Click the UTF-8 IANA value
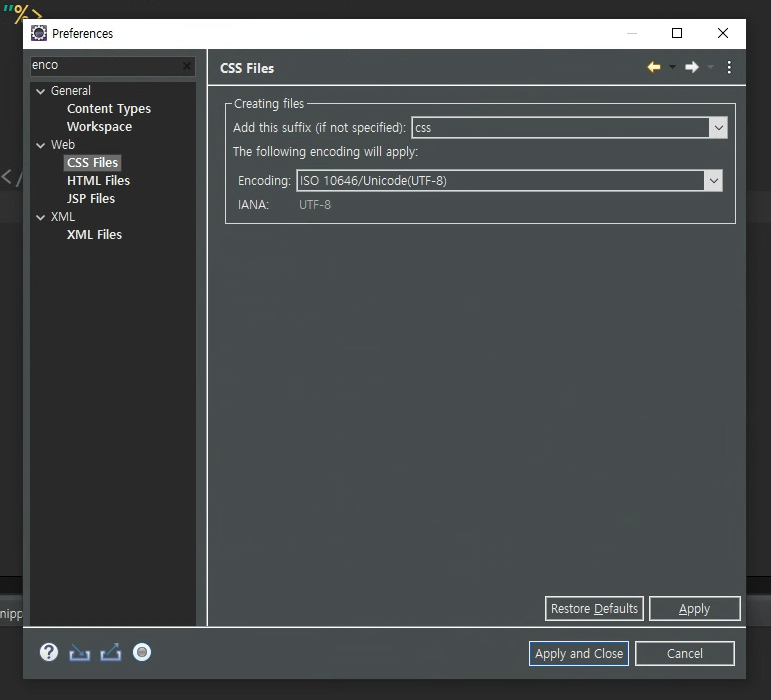Screen dimensions: 771x700 315,205
